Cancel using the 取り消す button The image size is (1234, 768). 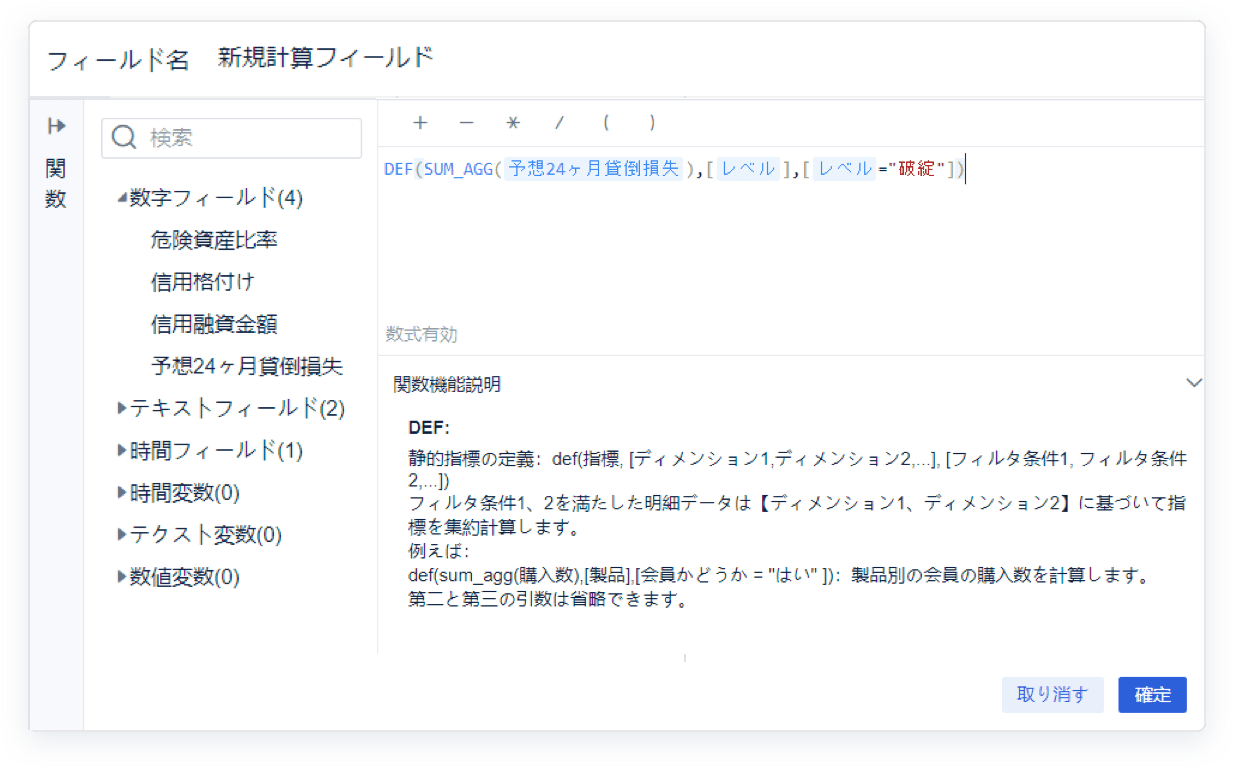[1053, 694]
